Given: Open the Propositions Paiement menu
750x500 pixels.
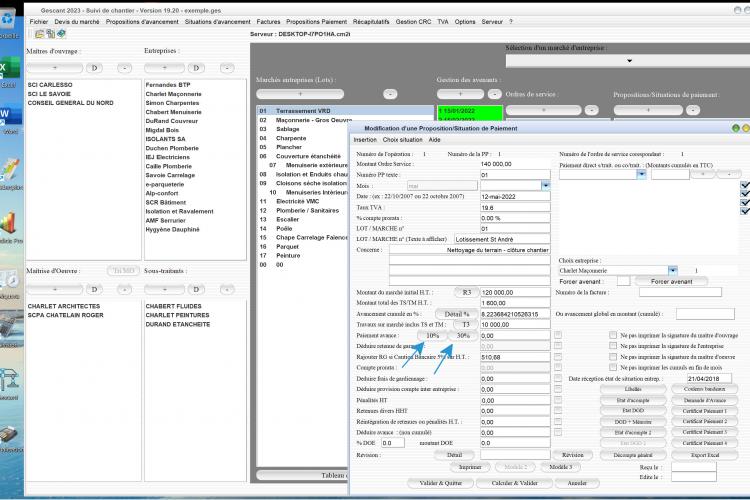Looking at the screenshot, I should pyautogui.click(x=316, y=22).
